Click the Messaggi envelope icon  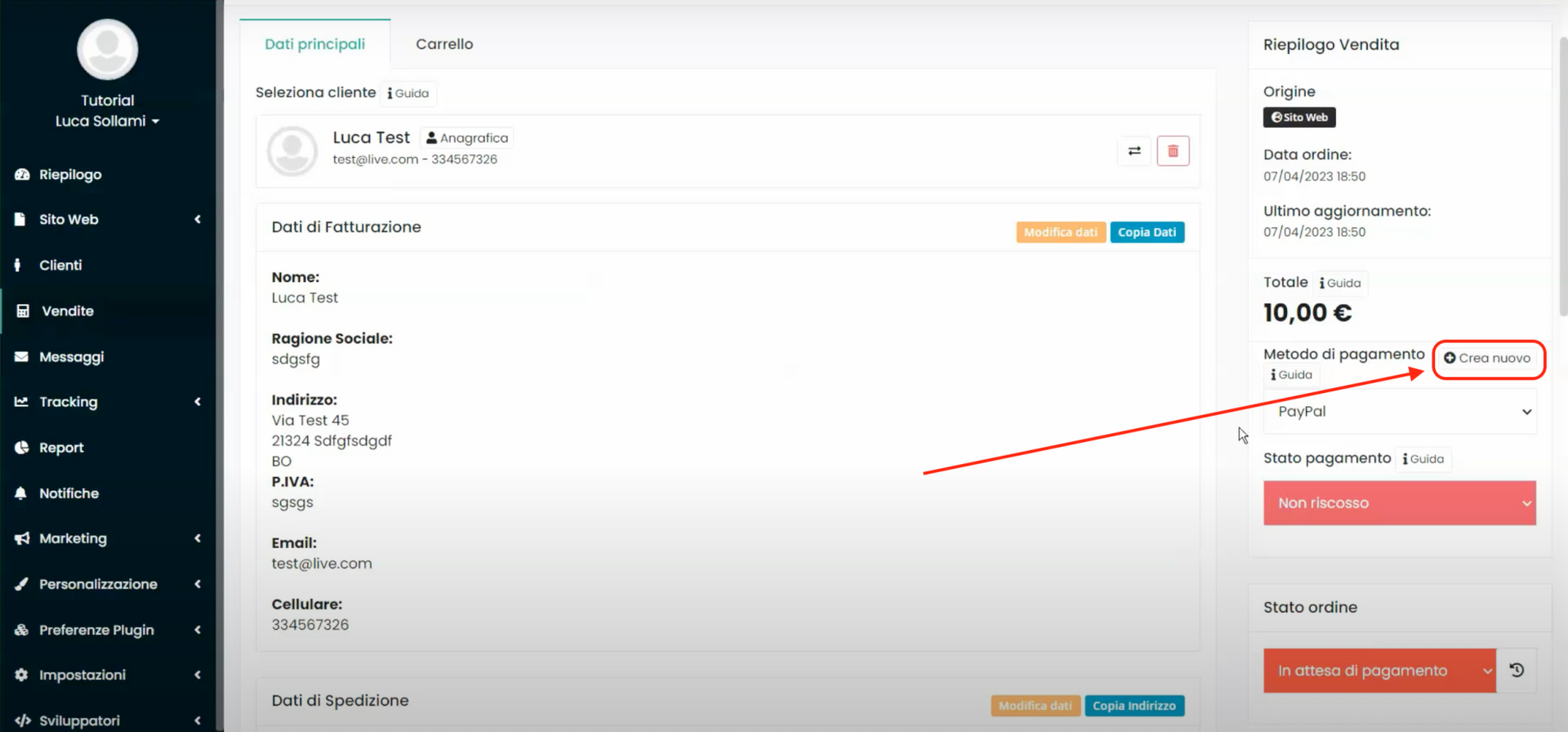pos(22,357)
